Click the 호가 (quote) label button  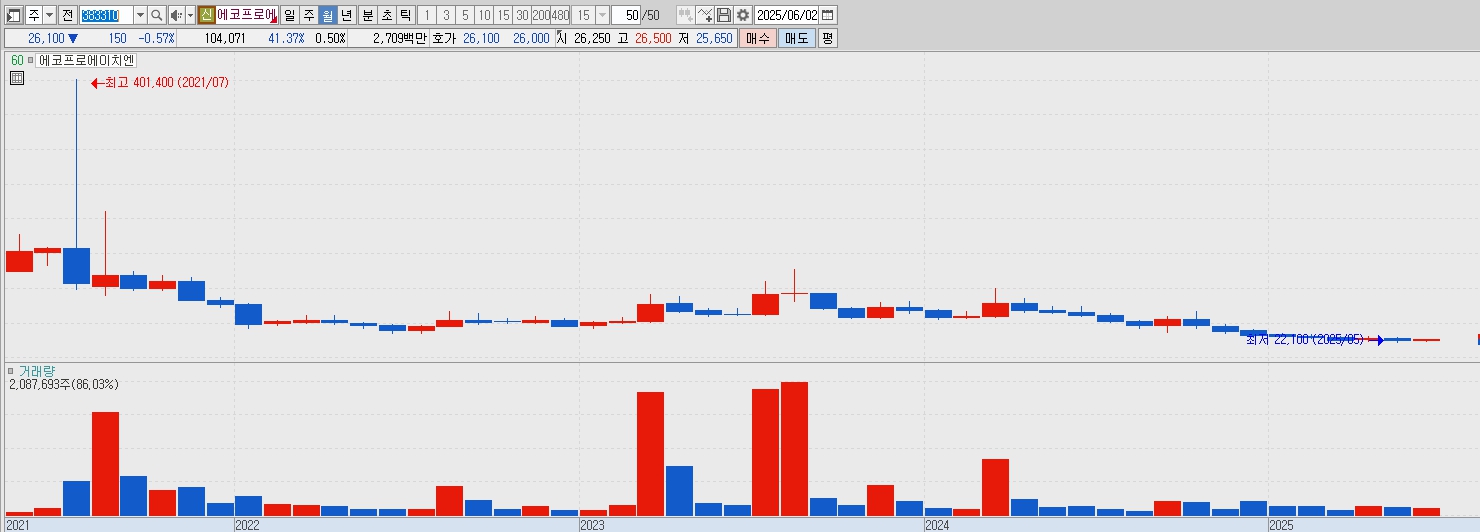(443, 38)
